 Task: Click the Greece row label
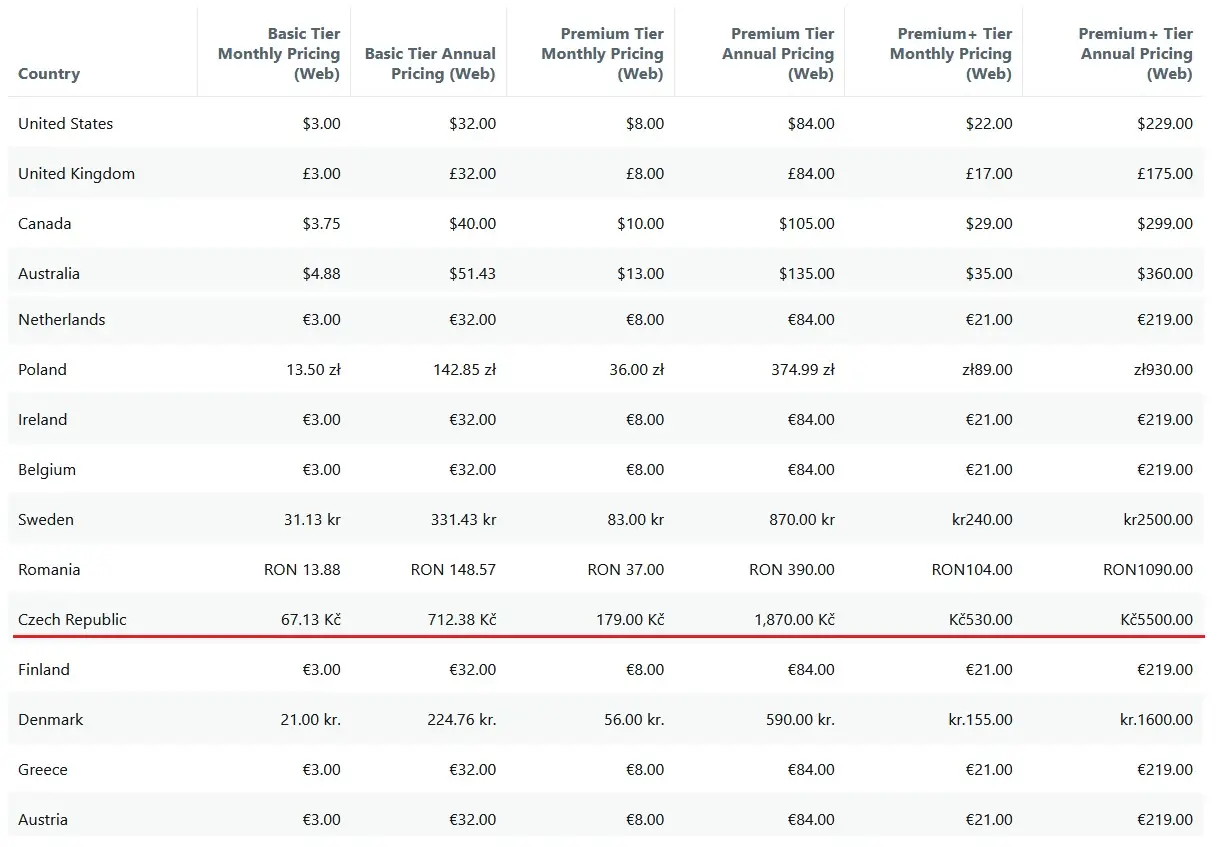coord(43,770)
